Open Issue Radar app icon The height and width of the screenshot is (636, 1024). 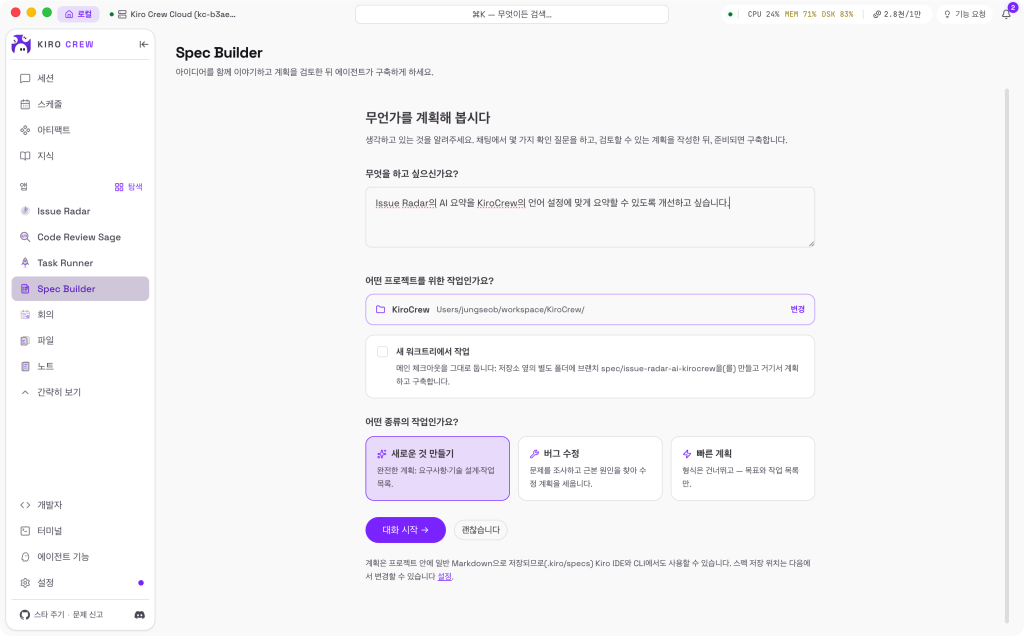click(x=25, y=211)
